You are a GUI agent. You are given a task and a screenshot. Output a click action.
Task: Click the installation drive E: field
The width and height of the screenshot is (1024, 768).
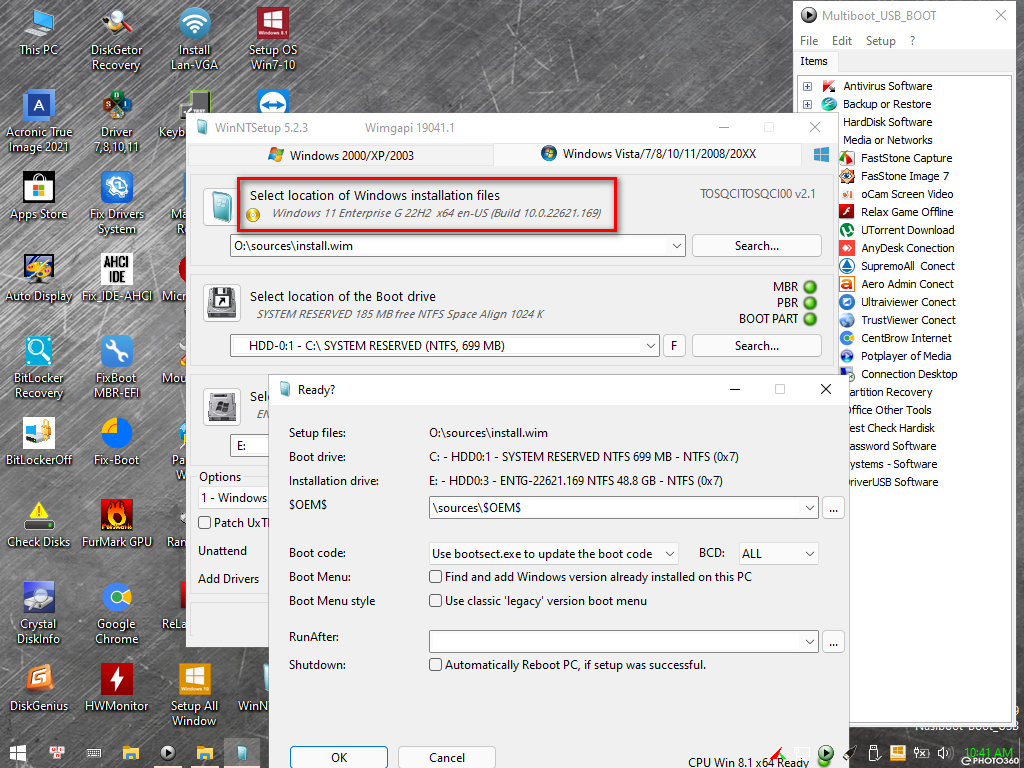pyautogui.click(x=249, y=445)
